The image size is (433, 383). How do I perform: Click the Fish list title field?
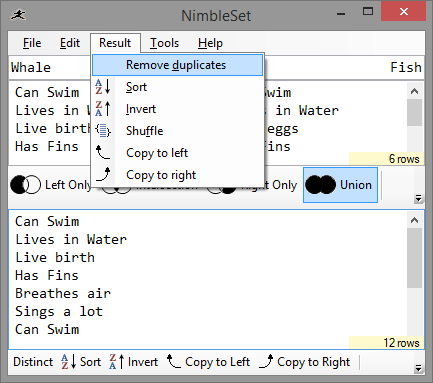[344, 67]
